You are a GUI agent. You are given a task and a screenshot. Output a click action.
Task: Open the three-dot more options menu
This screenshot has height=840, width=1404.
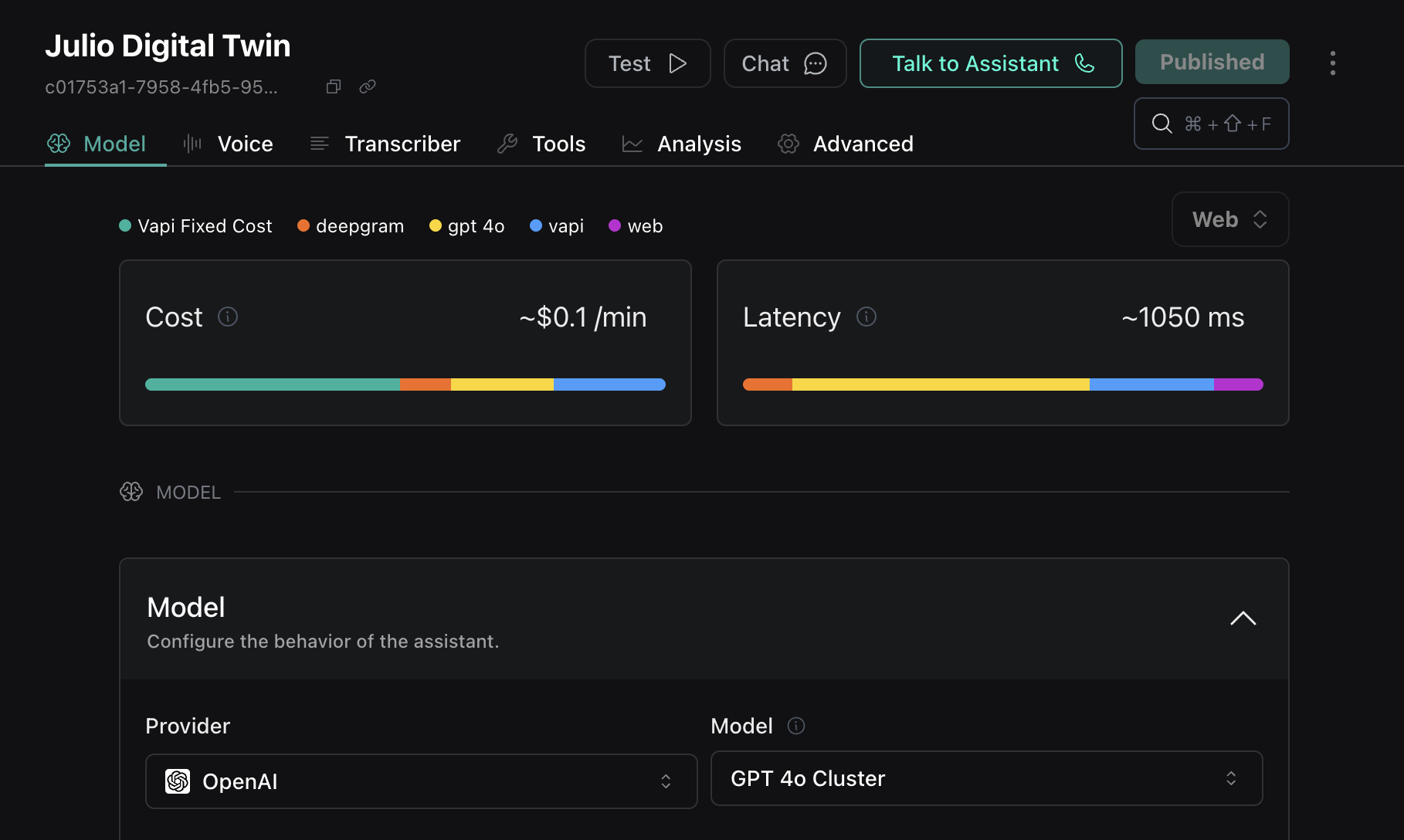tap(1332, 63)
